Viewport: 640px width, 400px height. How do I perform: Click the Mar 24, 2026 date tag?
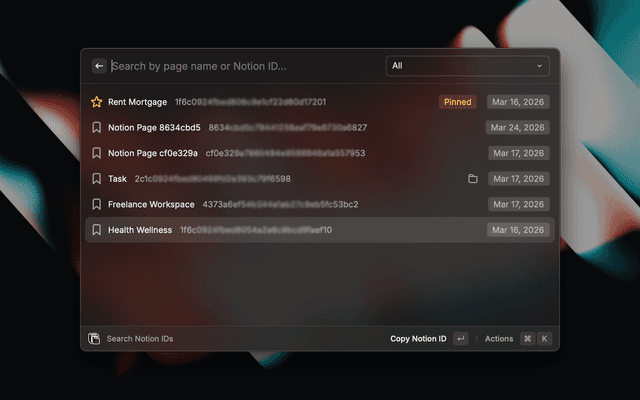[518, 128]
